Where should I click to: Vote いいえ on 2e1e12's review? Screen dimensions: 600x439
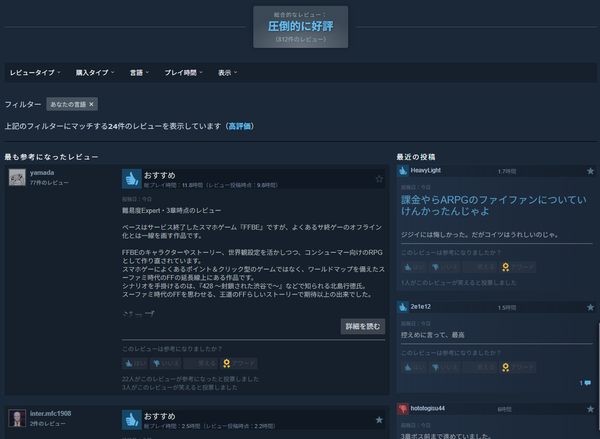coord(444,367)
